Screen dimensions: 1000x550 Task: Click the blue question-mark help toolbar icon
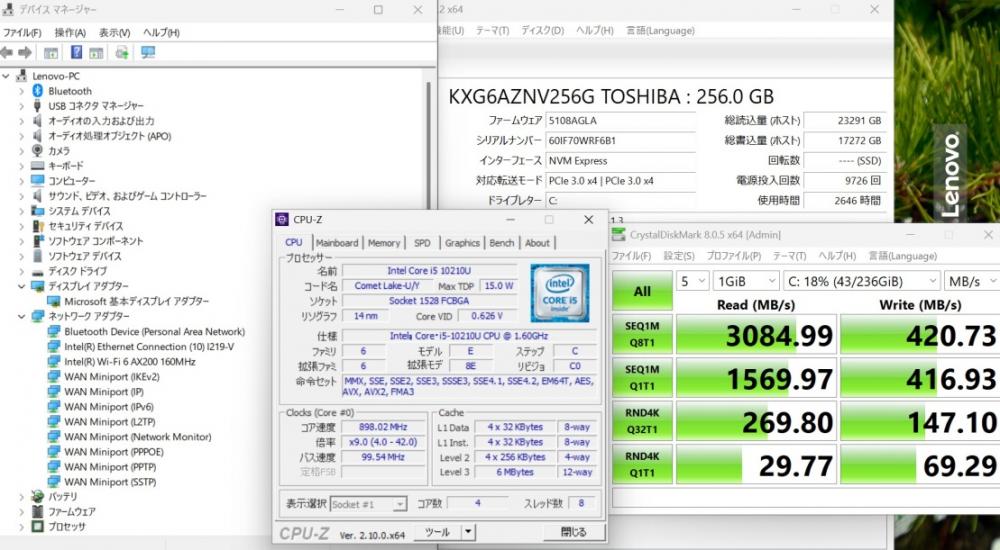click(75, 52)
